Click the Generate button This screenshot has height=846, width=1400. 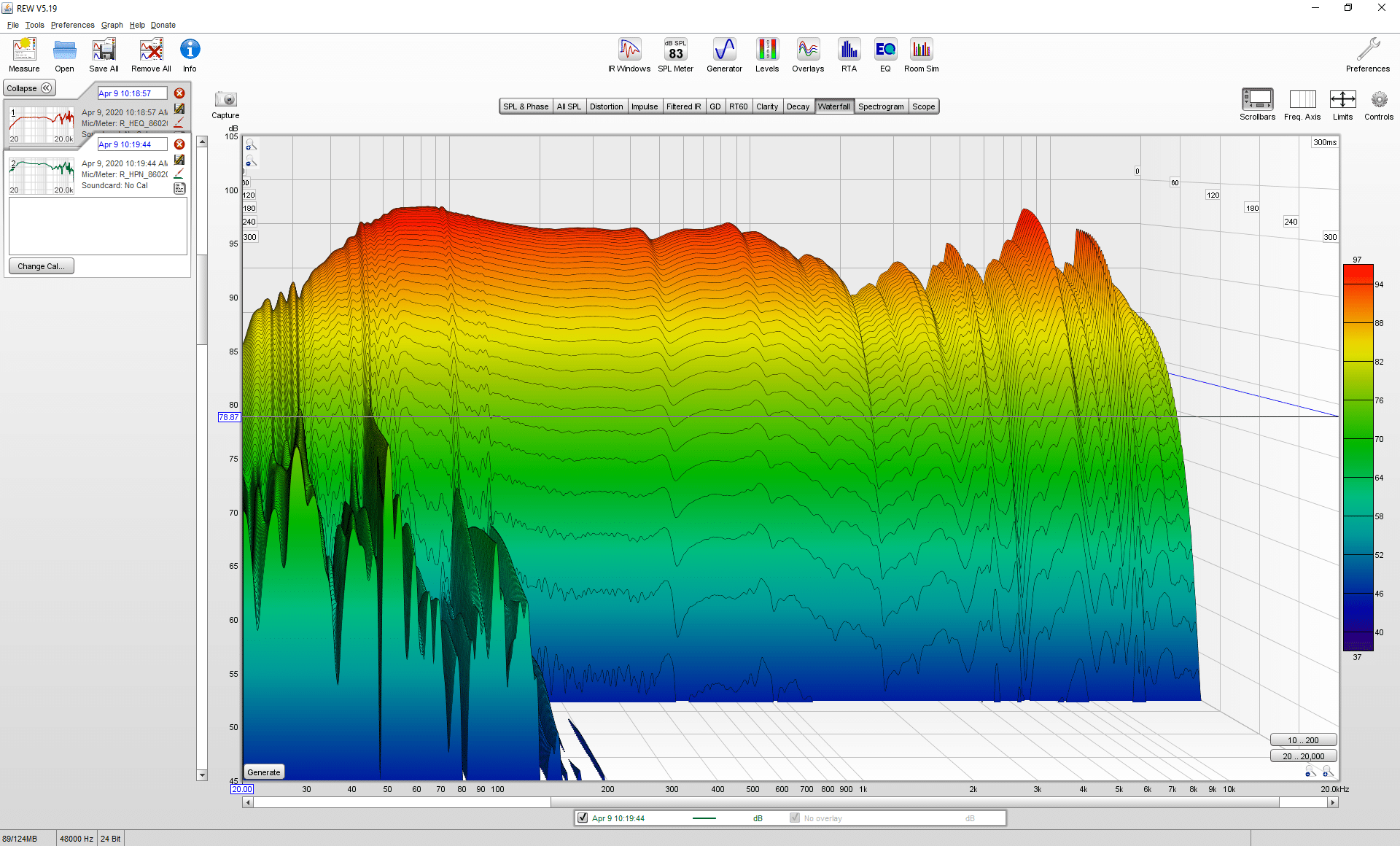[264, 772]
